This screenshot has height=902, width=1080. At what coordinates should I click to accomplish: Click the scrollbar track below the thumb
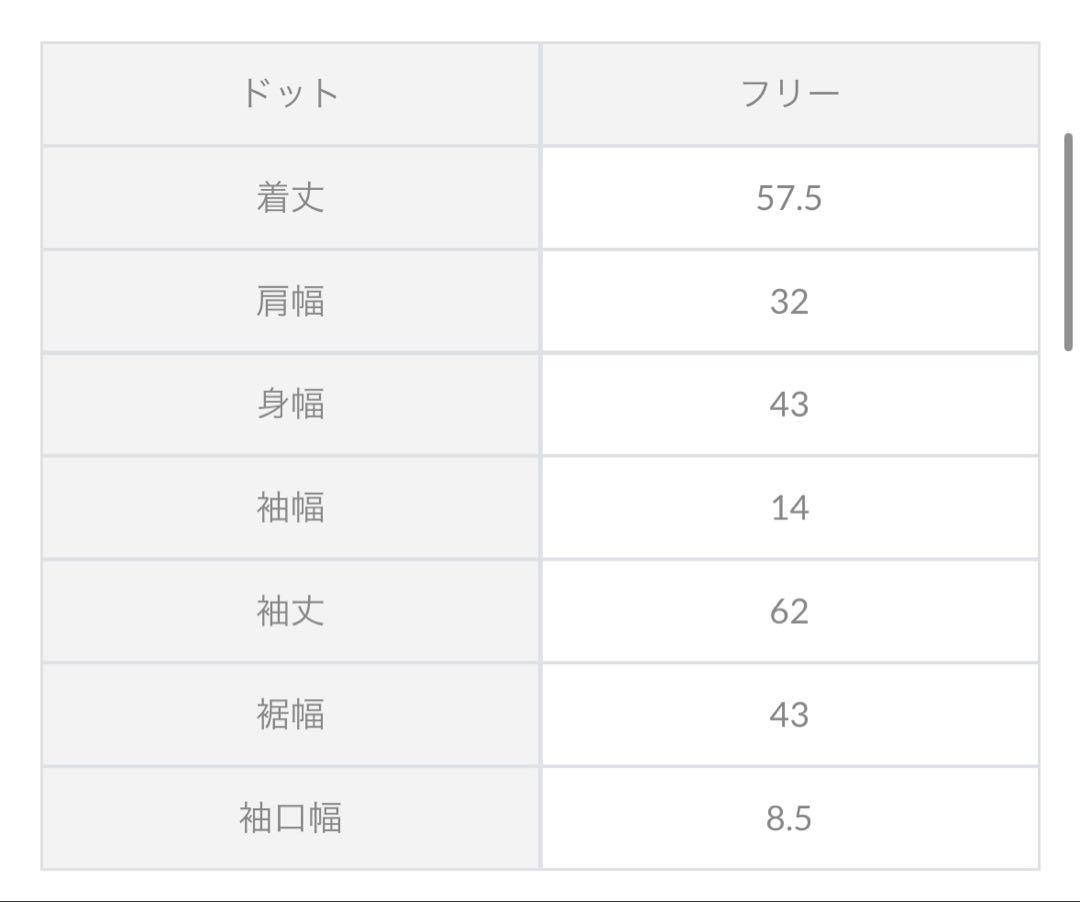[x=1069, y=620]
